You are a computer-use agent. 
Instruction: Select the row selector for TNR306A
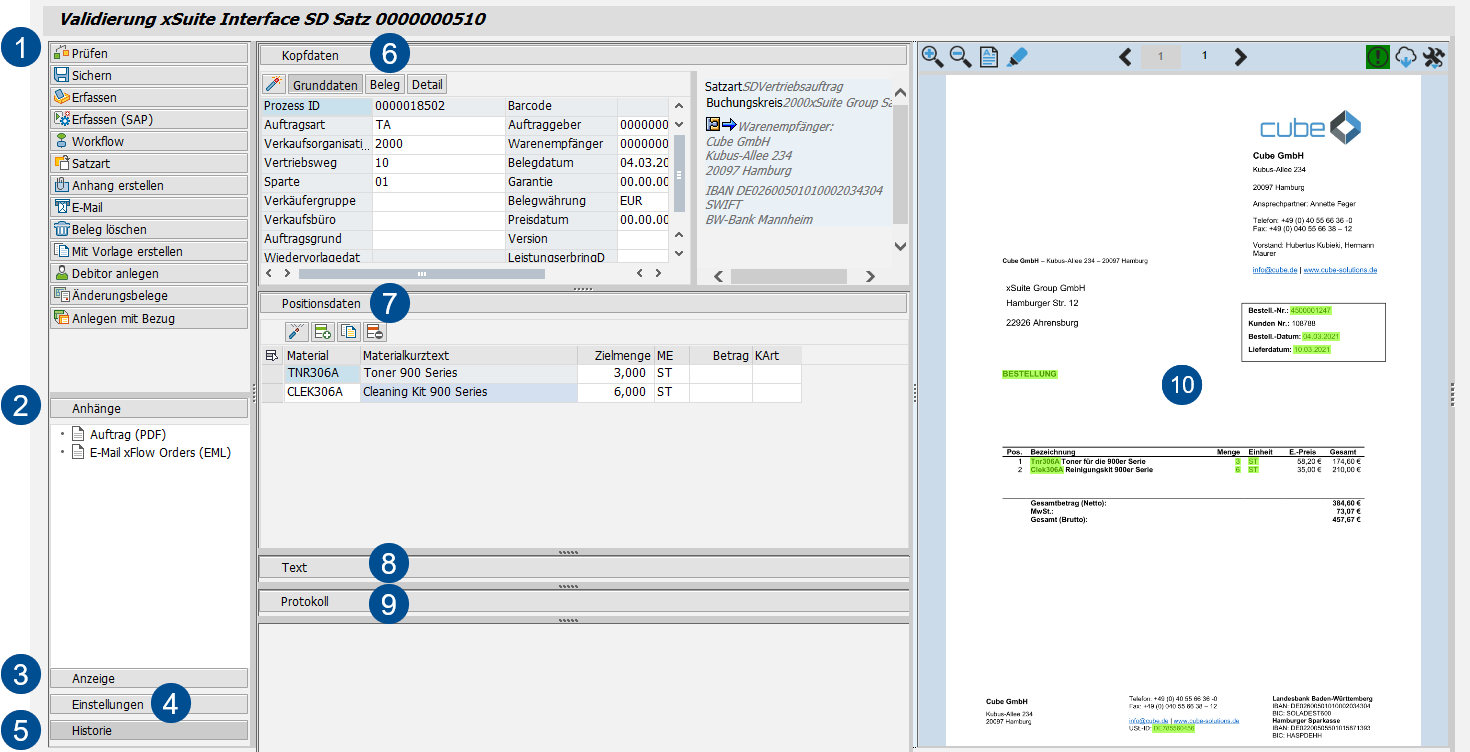271,373
